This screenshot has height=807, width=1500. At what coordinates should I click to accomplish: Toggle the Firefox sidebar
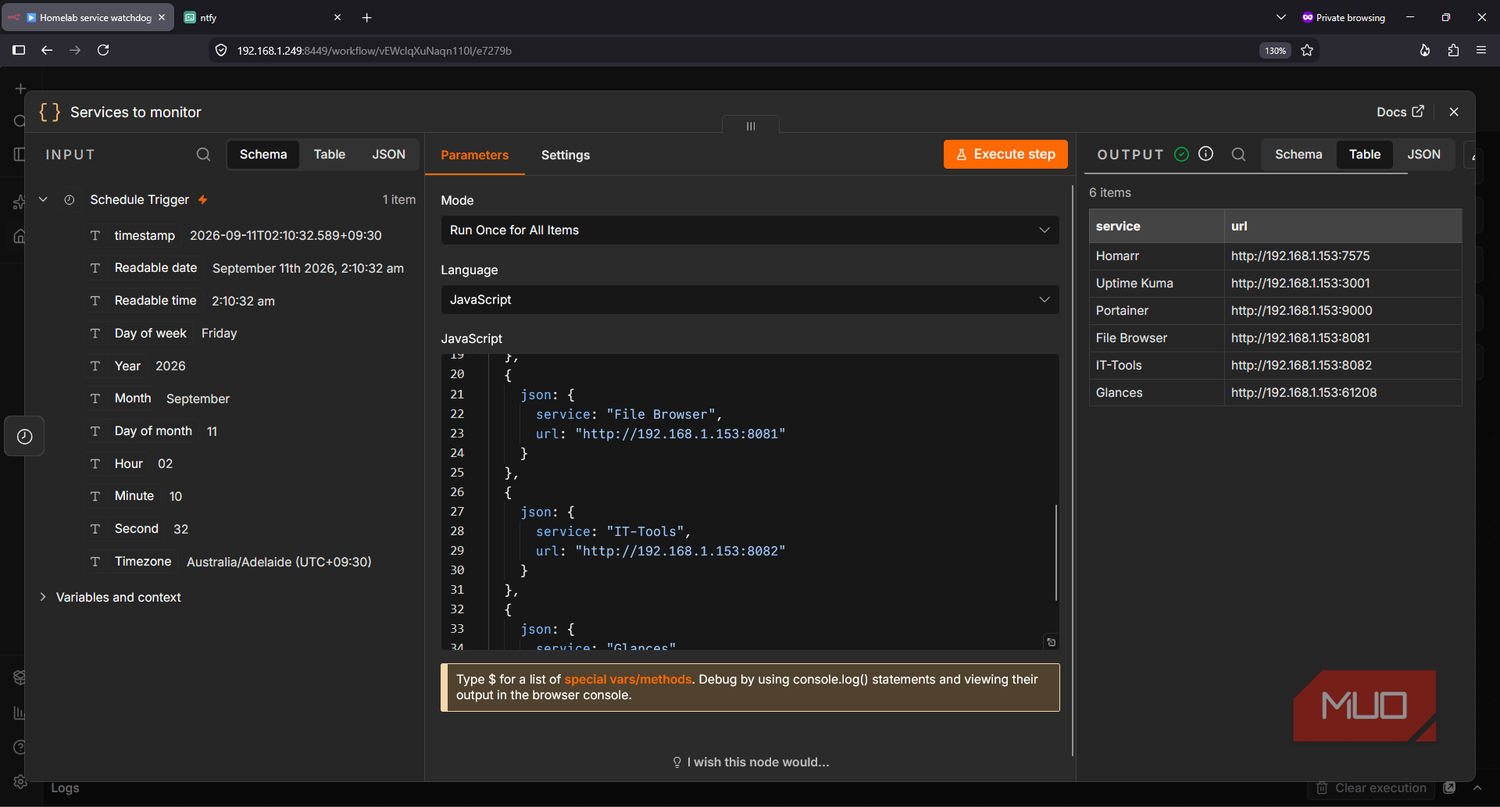tap(19, 50)
